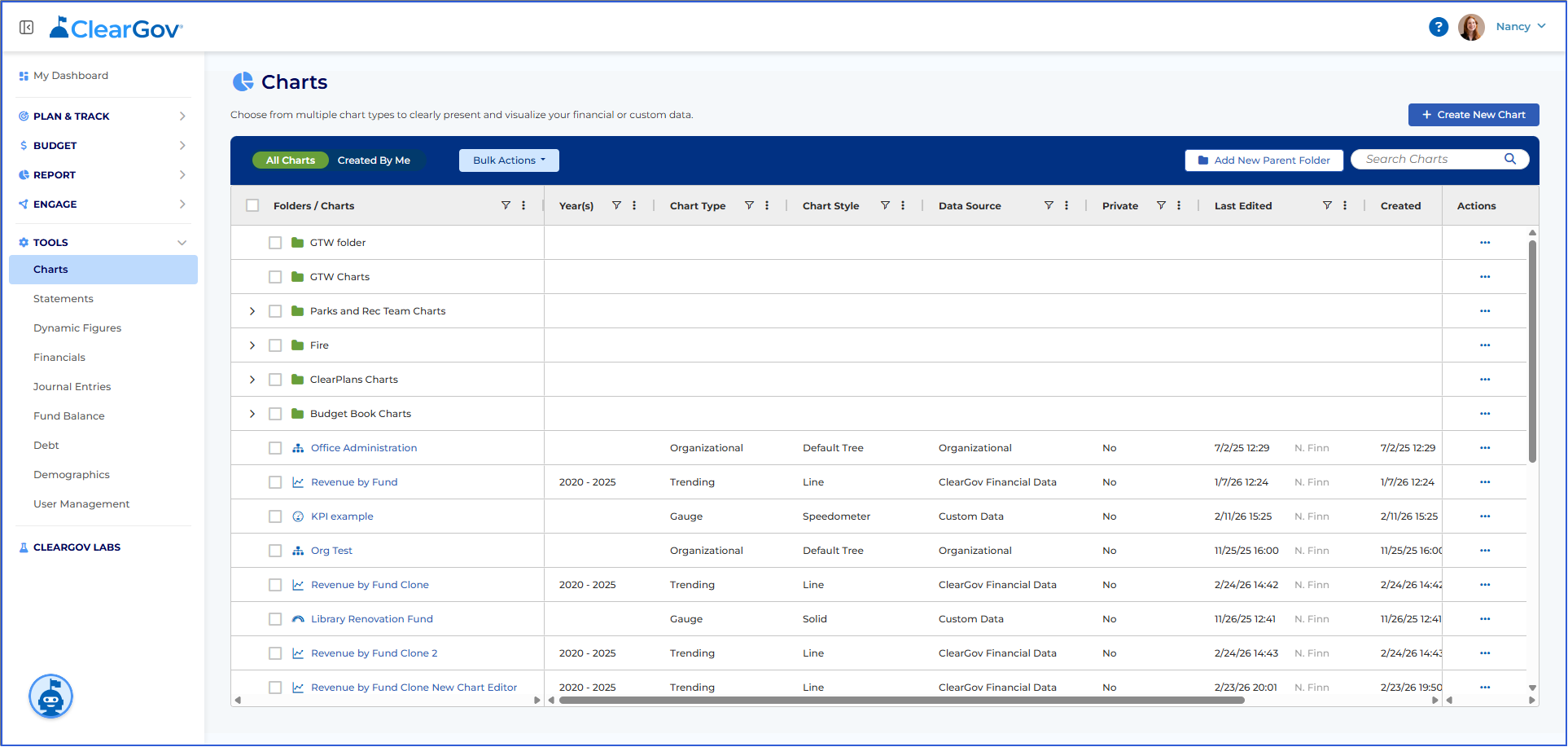Click the Create New Chart button
The height and width of the screenshot is (747, 1568).
pyautogui.click(x=1474, y=115)
